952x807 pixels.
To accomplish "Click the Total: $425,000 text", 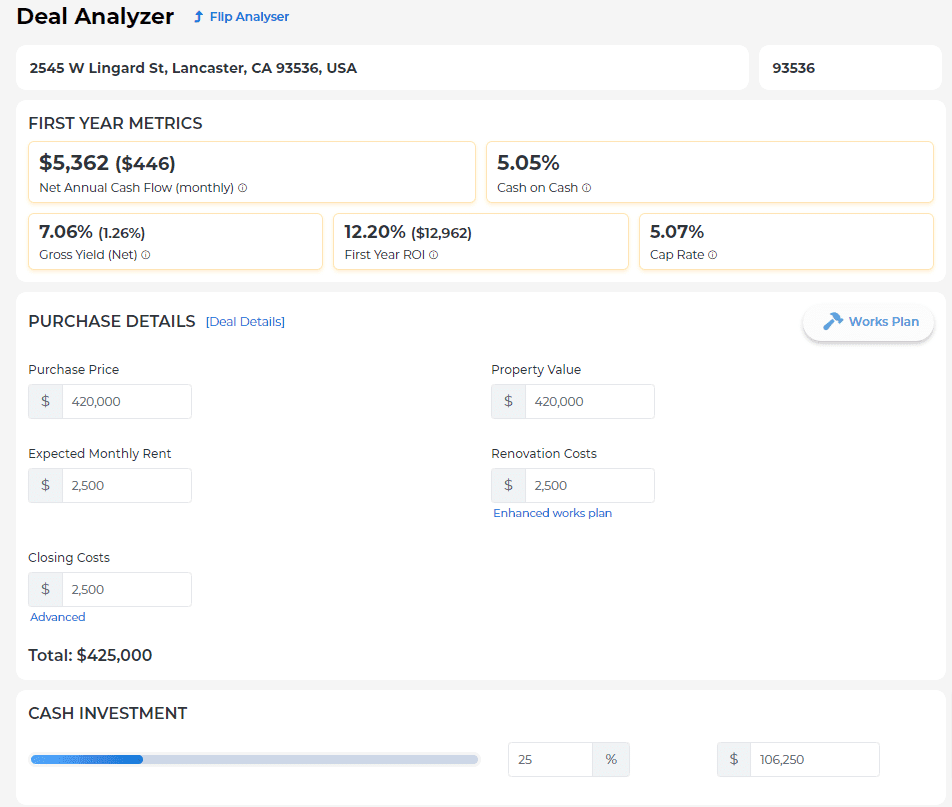I will [x=90, y=655].
